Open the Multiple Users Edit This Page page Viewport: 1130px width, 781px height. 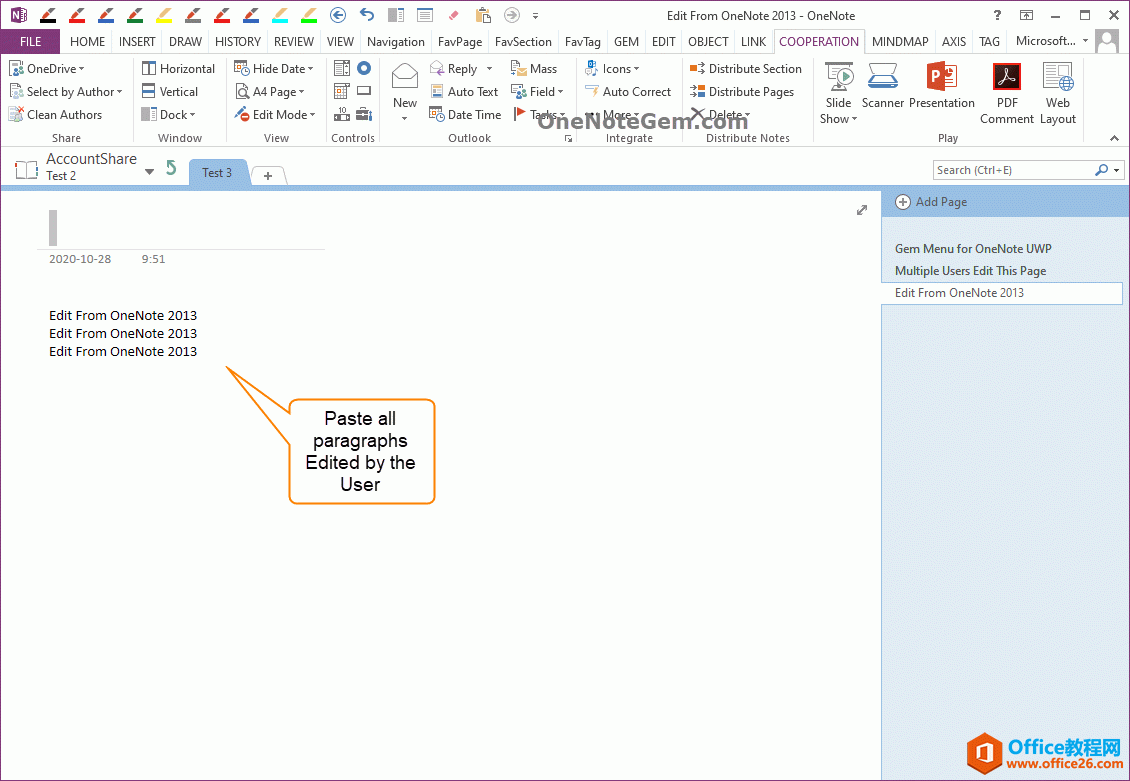coord(970,271)
